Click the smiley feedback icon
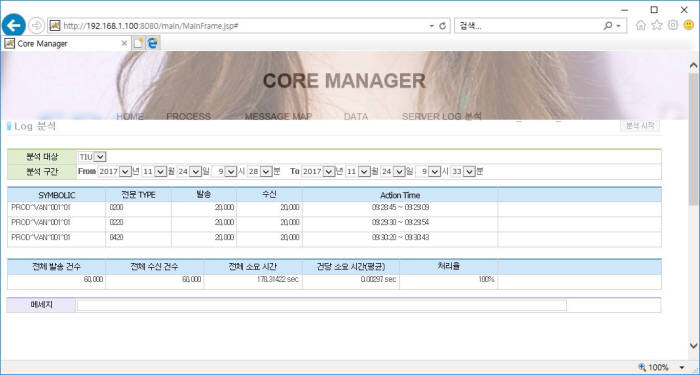 (689, 25)
